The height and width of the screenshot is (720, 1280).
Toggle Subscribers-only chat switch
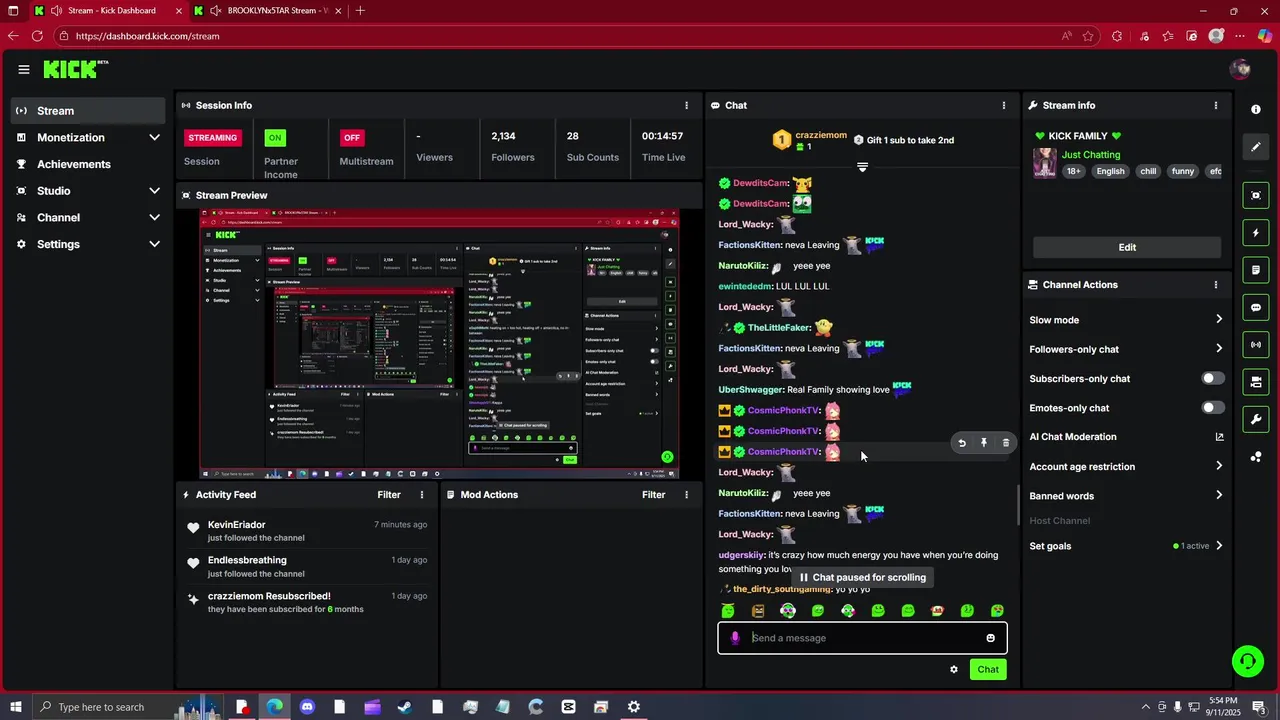[x=1212, y=379]
